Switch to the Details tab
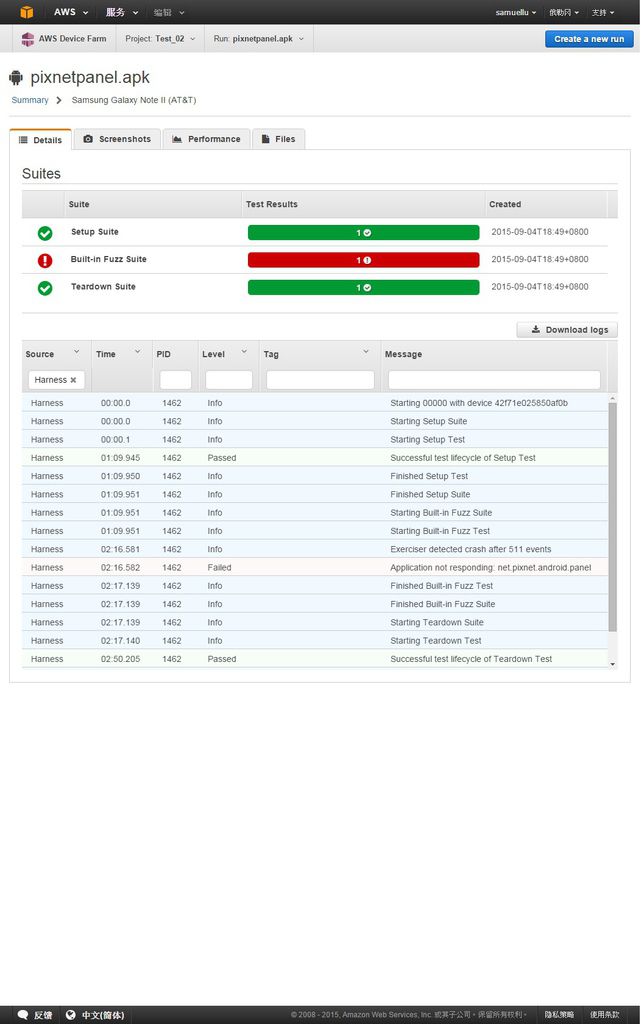Viewport: 641px width, 1024px height. [x=40, y=140]
